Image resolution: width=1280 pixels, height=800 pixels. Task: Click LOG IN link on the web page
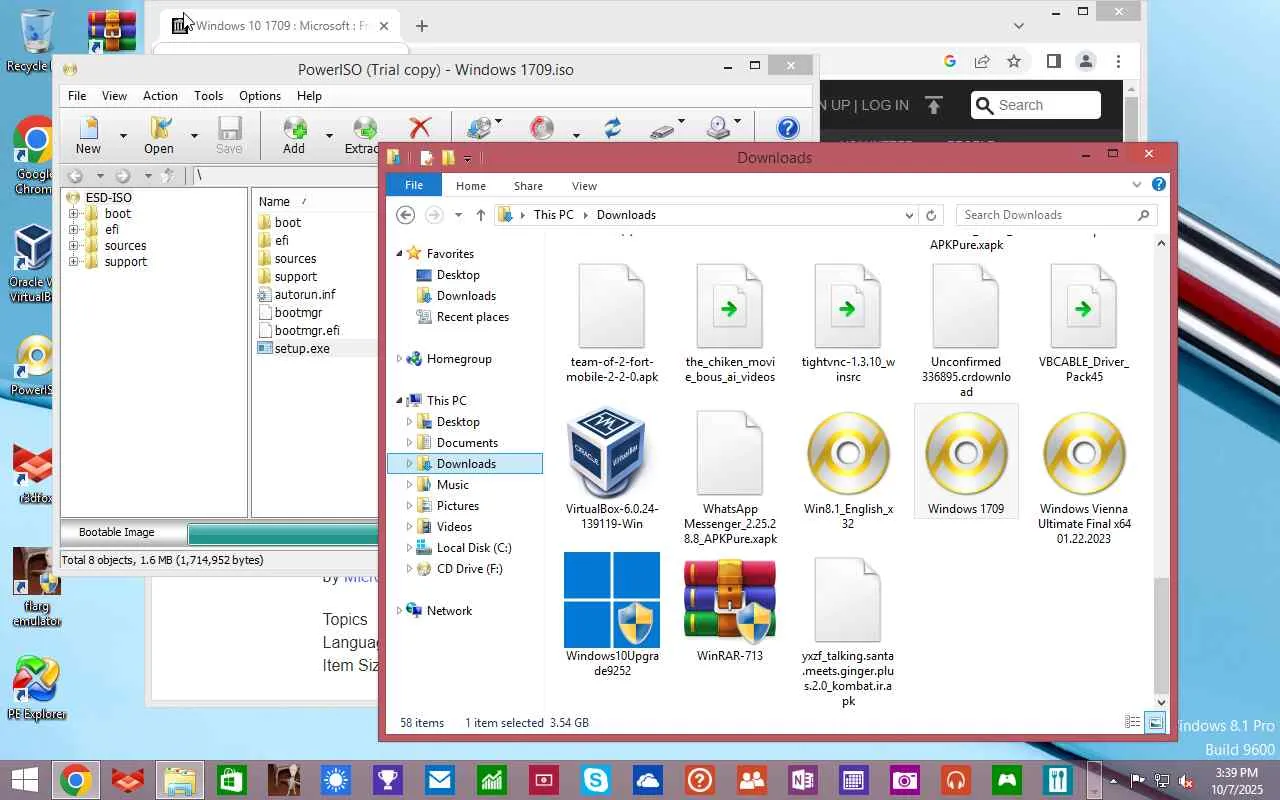click(x=885, y=105)
